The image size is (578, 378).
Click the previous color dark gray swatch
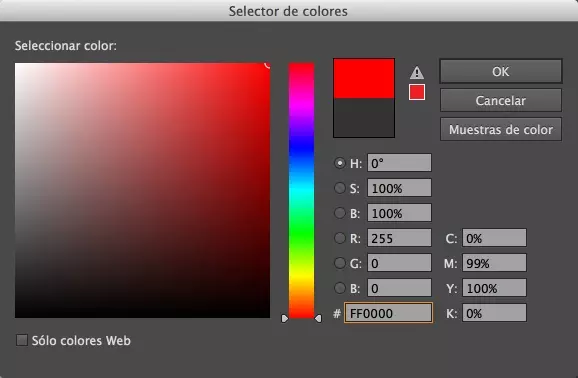tap(364, 118)
